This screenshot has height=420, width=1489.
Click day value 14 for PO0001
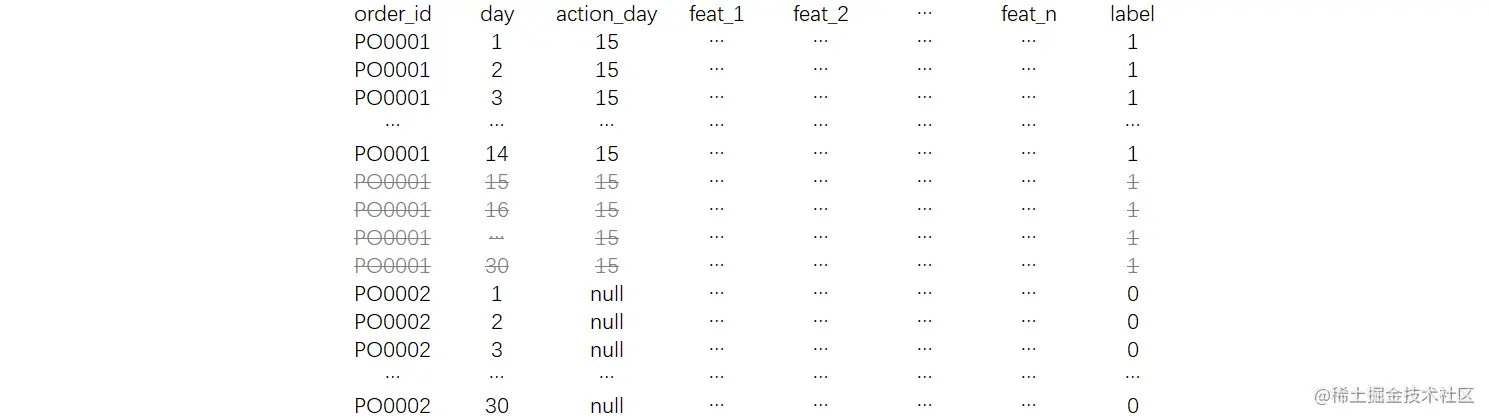coord(497,154)
